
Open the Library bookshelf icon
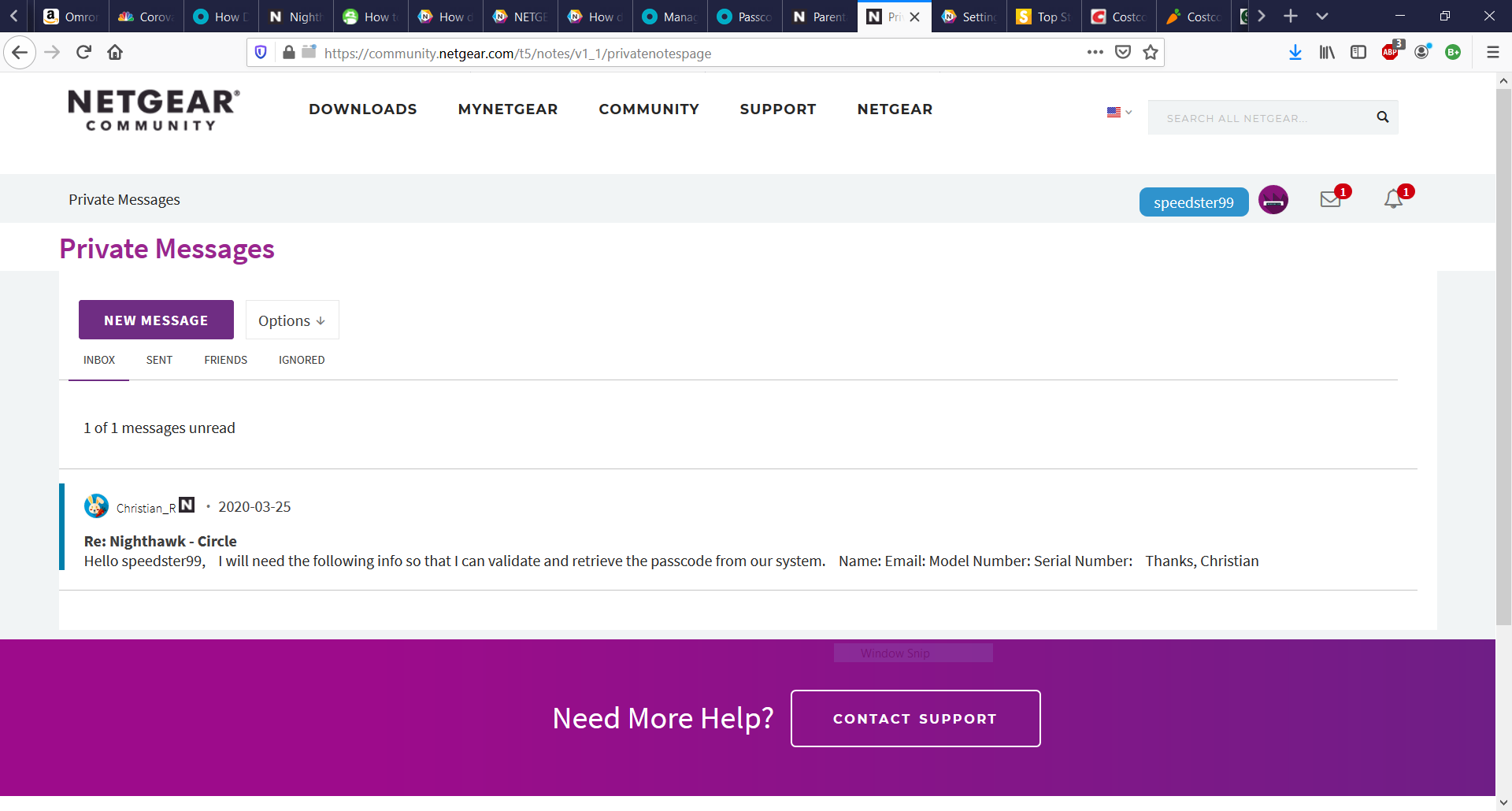pos(1327,52)
